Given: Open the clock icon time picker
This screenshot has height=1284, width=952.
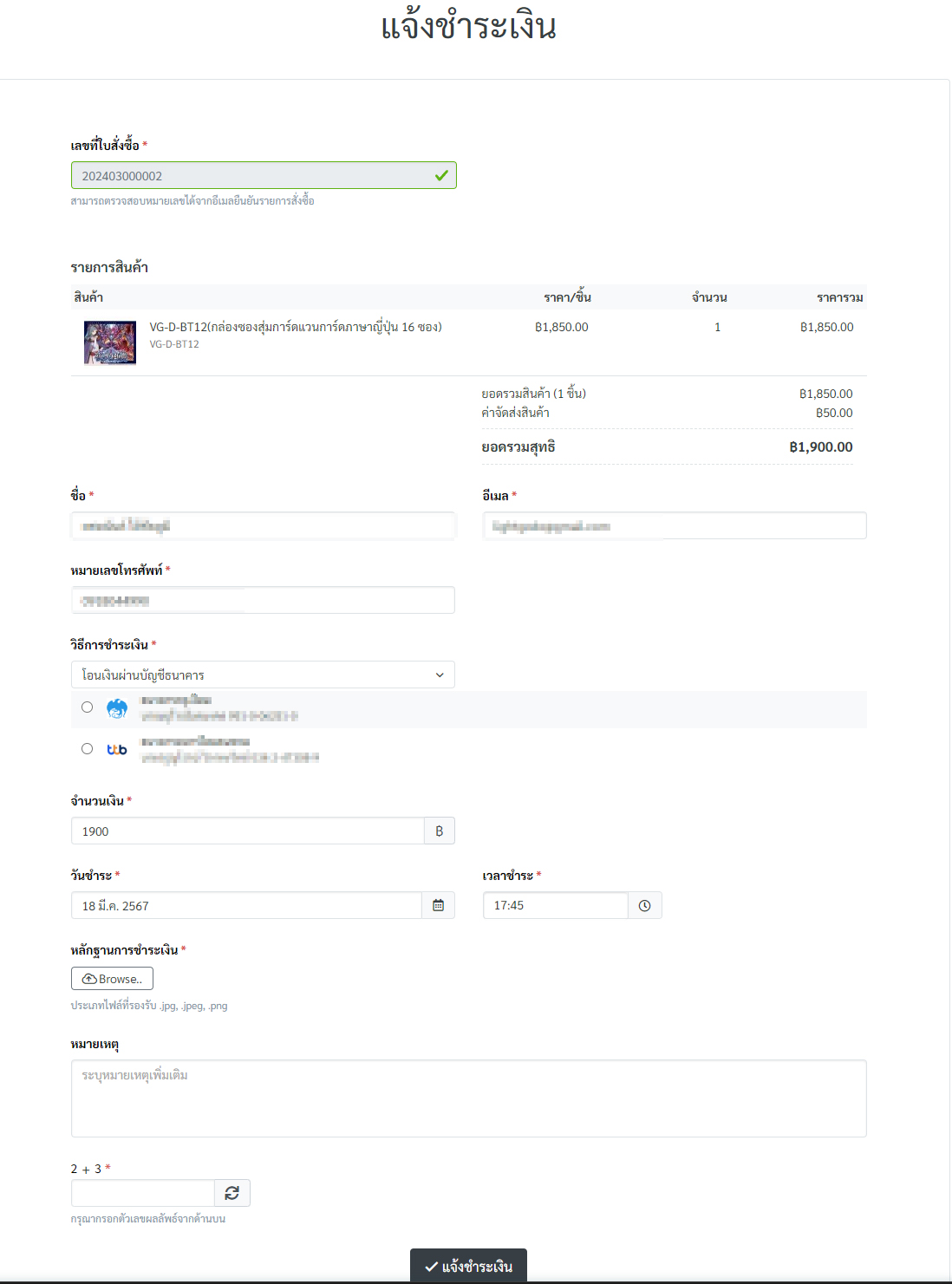Looking at the screenshot, I should point(644,905).
